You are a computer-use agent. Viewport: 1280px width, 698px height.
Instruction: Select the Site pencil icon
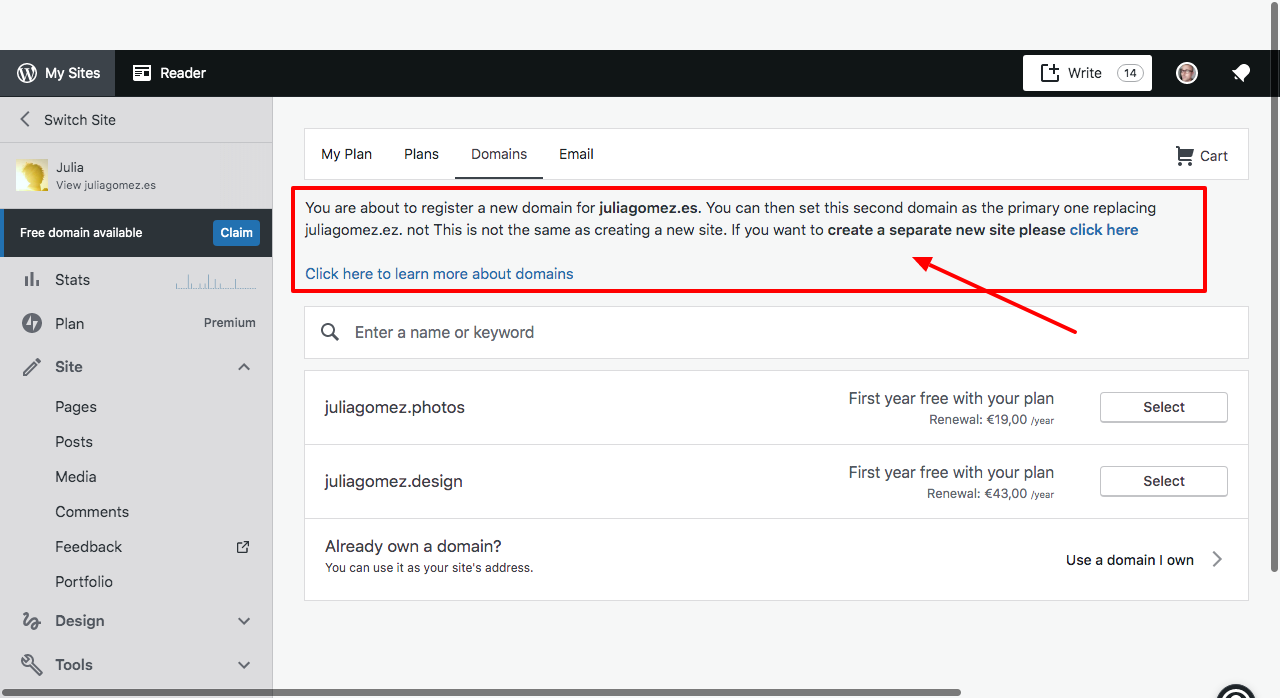point(32,367)
